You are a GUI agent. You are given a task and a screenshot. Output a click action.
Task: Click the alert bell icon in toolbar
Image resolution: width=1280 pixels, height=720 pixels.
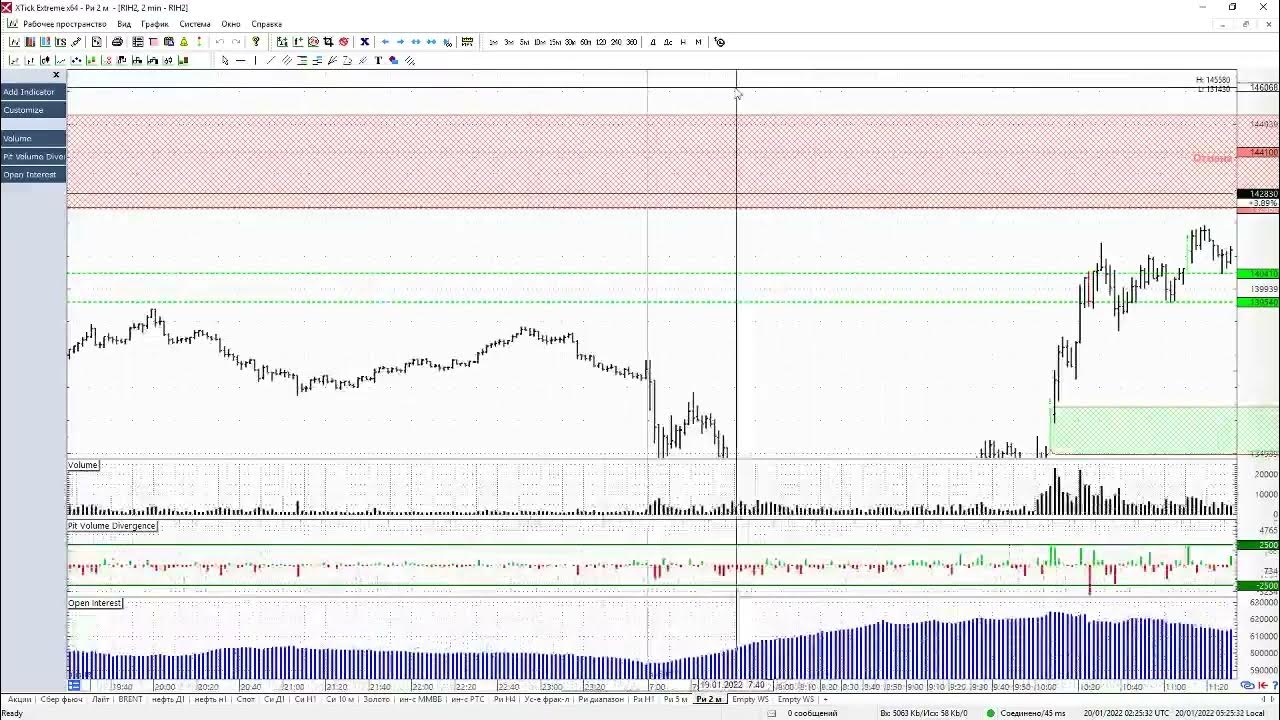[x=184, y=42]
